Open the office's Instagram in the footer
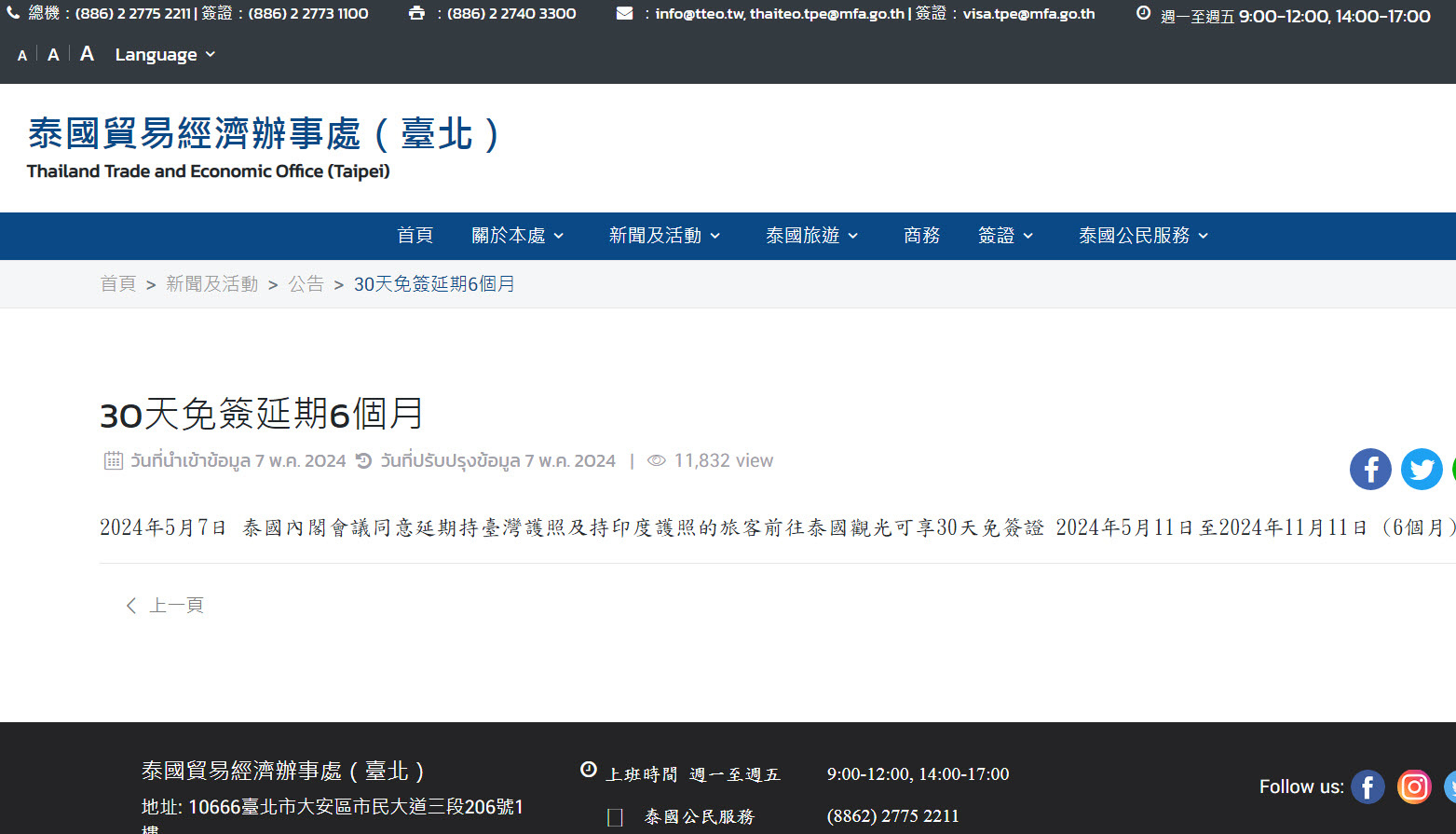 coord(1414,786)
